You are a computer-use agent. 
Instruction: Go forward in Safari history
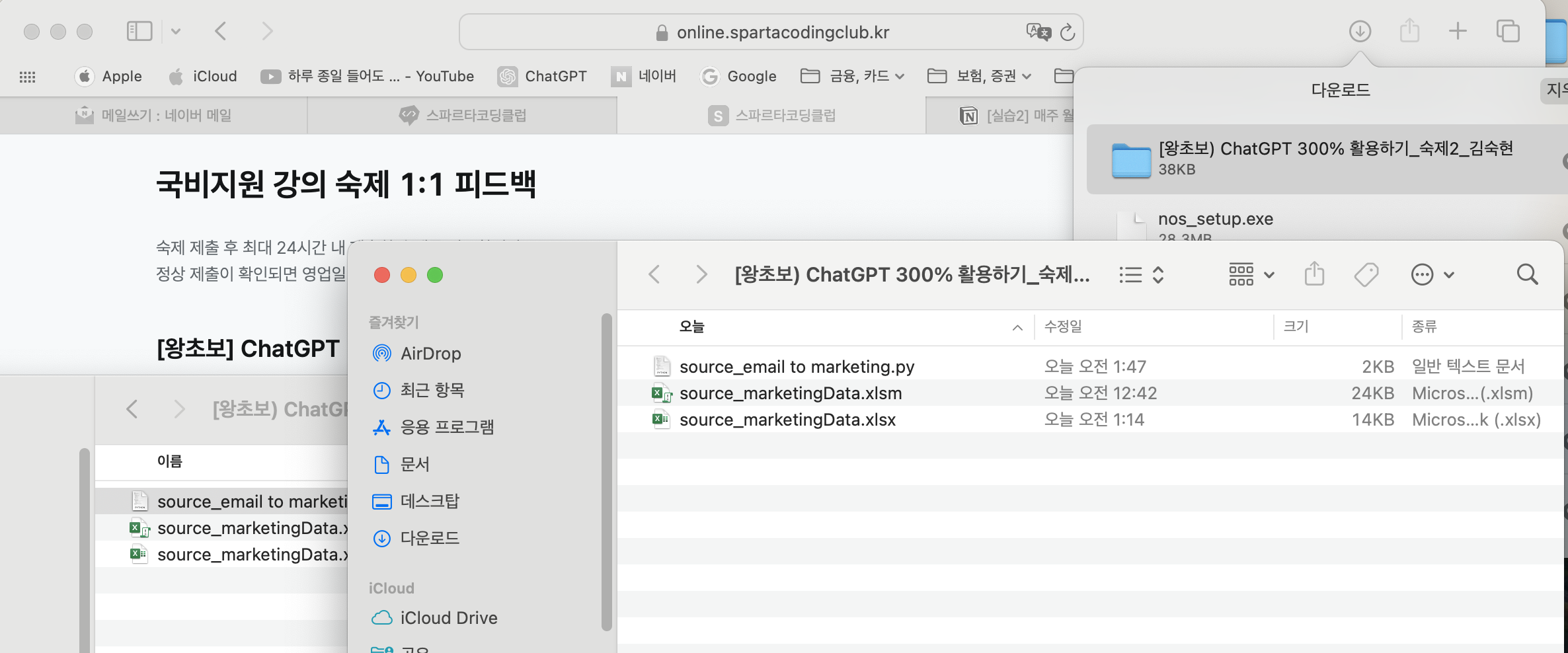coord(267,31)
